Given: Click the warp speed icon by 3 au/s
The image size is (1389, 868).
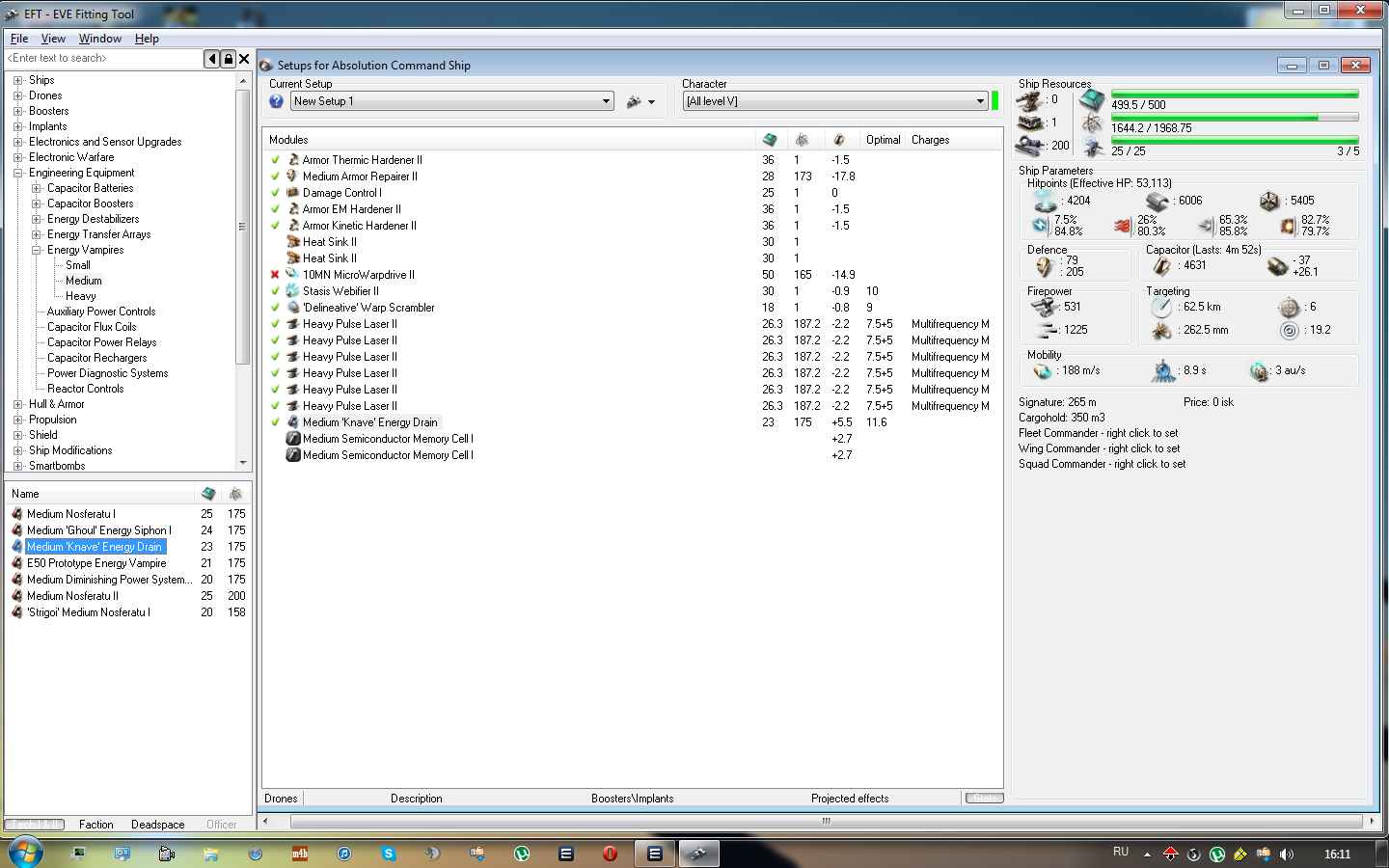Looking at the screenshot, I should click(x=1259, y=371).
